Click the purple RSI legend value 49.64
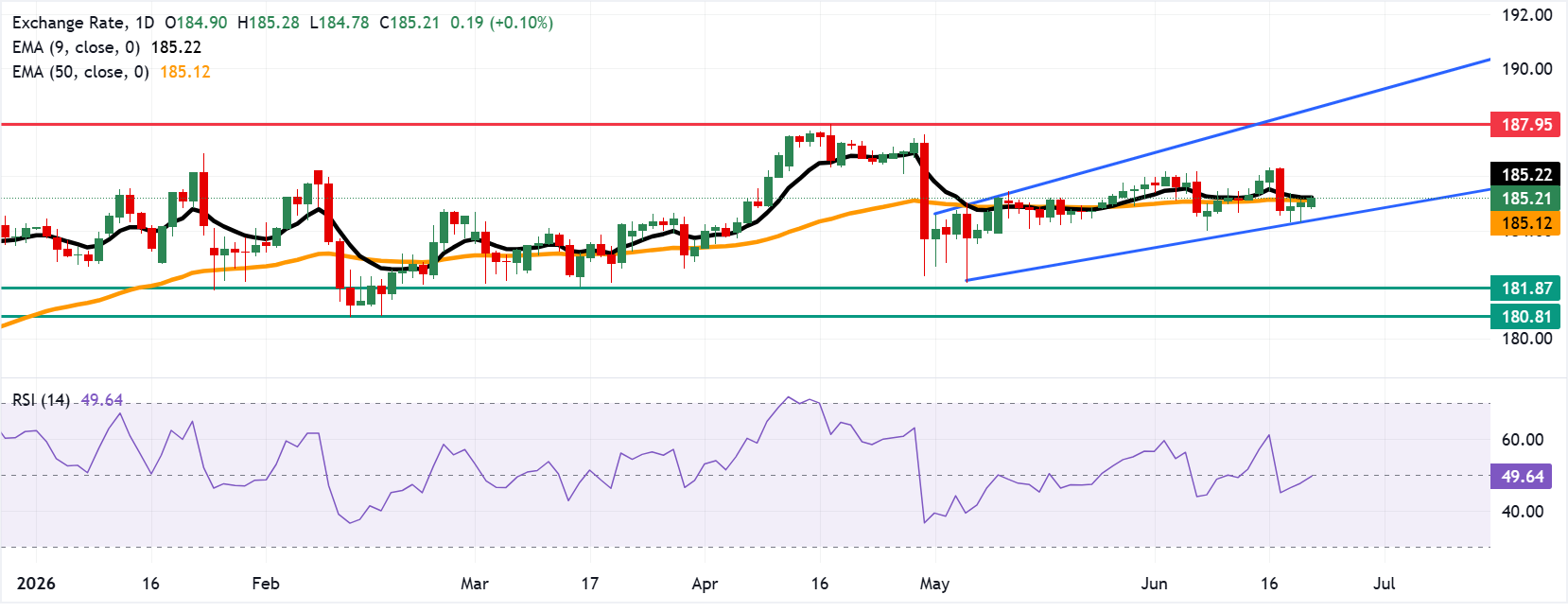Screen dimensions: 1568x612 (102, 399)
